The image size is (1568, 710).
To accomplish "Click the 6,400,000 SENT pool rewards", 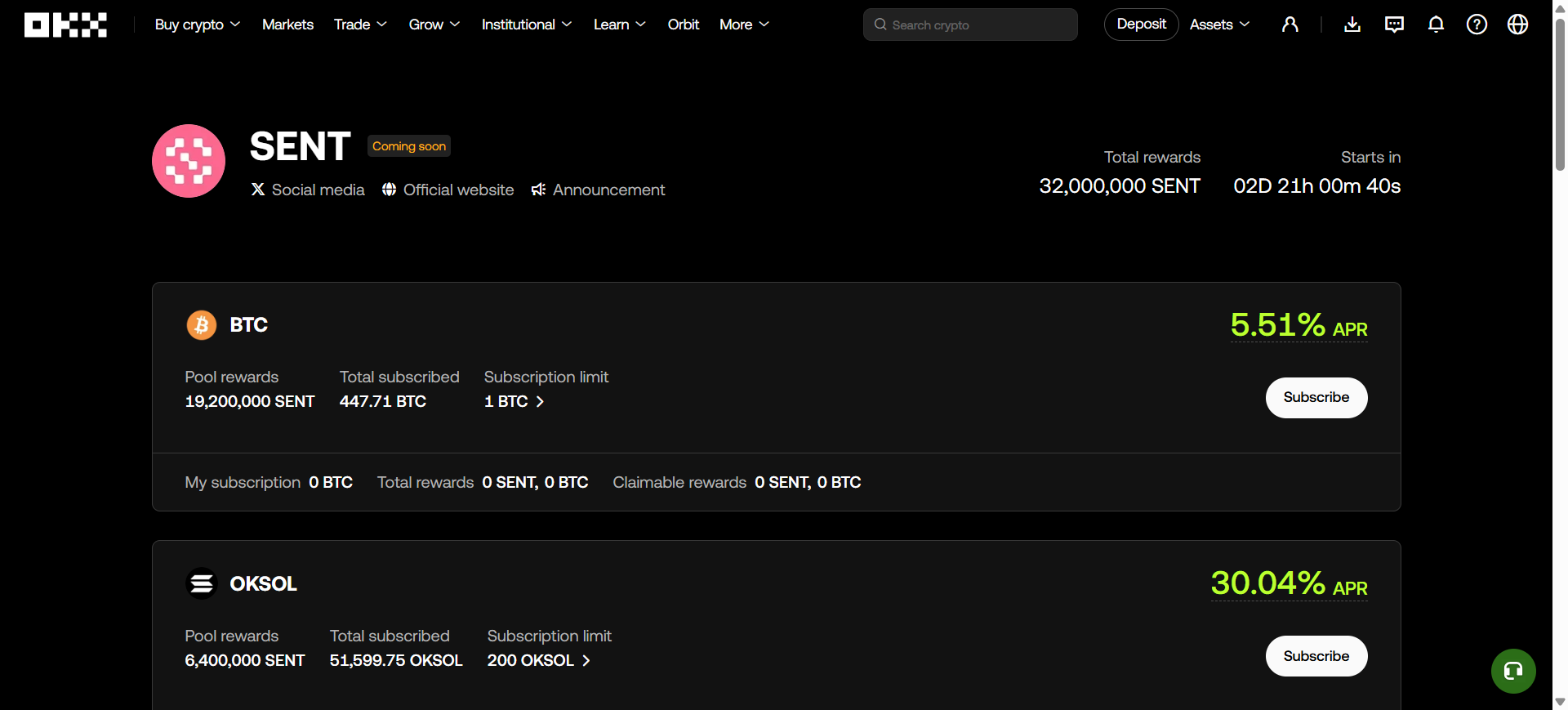I will pyautogui.click(x=245, y=660).
